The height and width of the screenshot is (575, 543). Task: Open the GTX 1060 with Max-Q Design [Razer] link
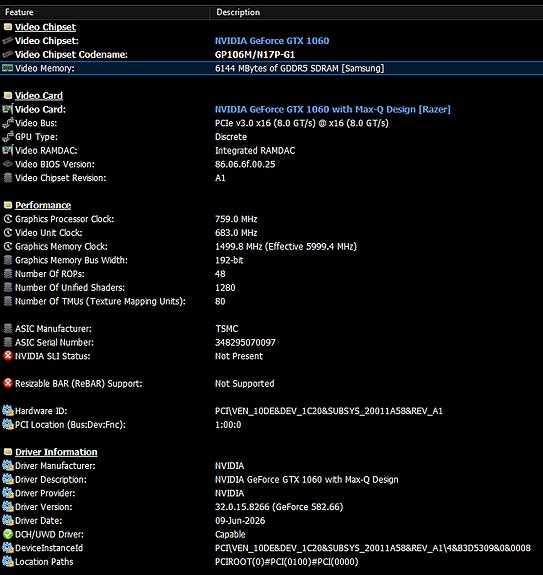click(x=333, y=109)
